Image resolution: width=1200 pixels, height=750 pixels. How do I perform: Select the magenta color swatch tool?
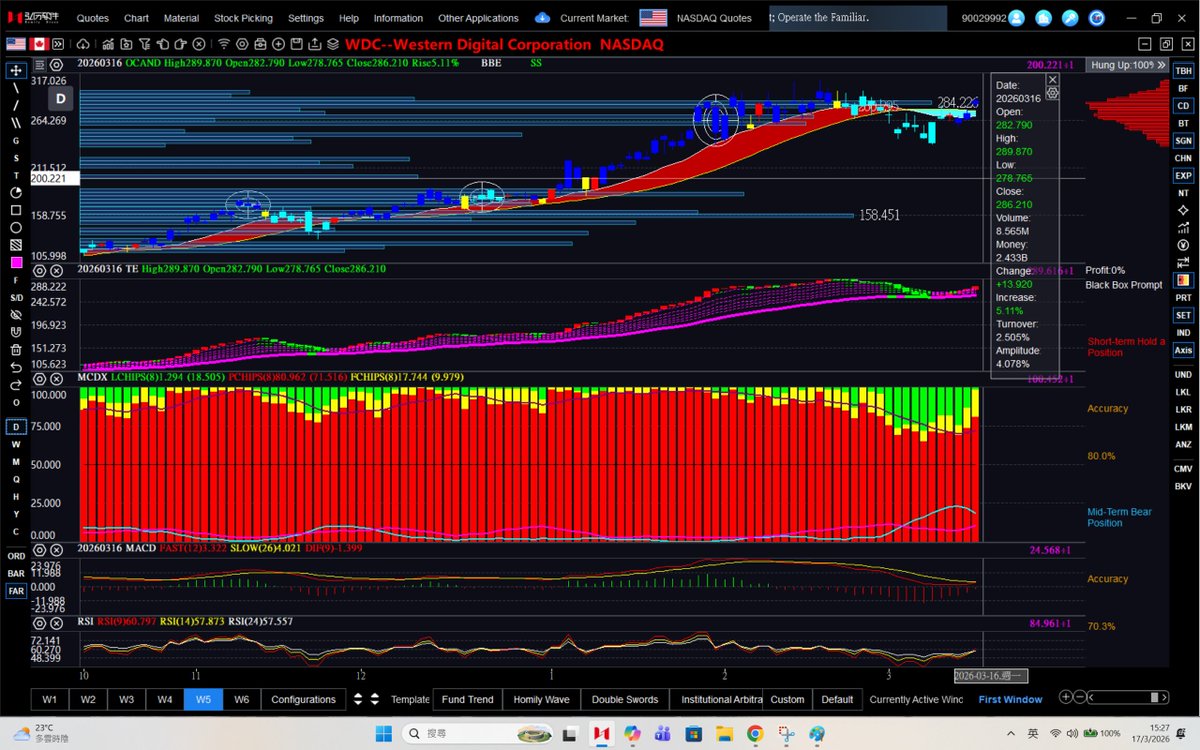coord(16,262)
